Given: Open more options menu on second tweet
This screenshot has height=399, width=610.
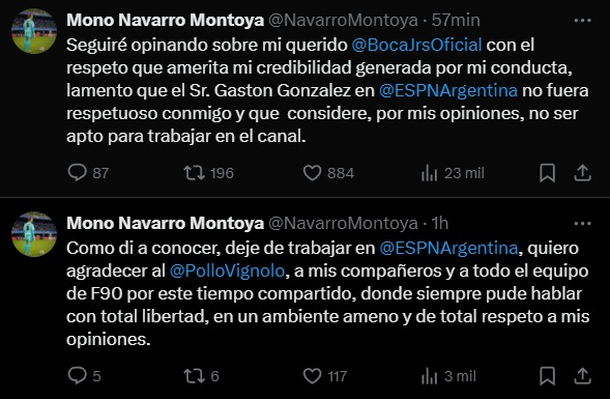Looking at the screenshot, I should click(x=582, y=224).
